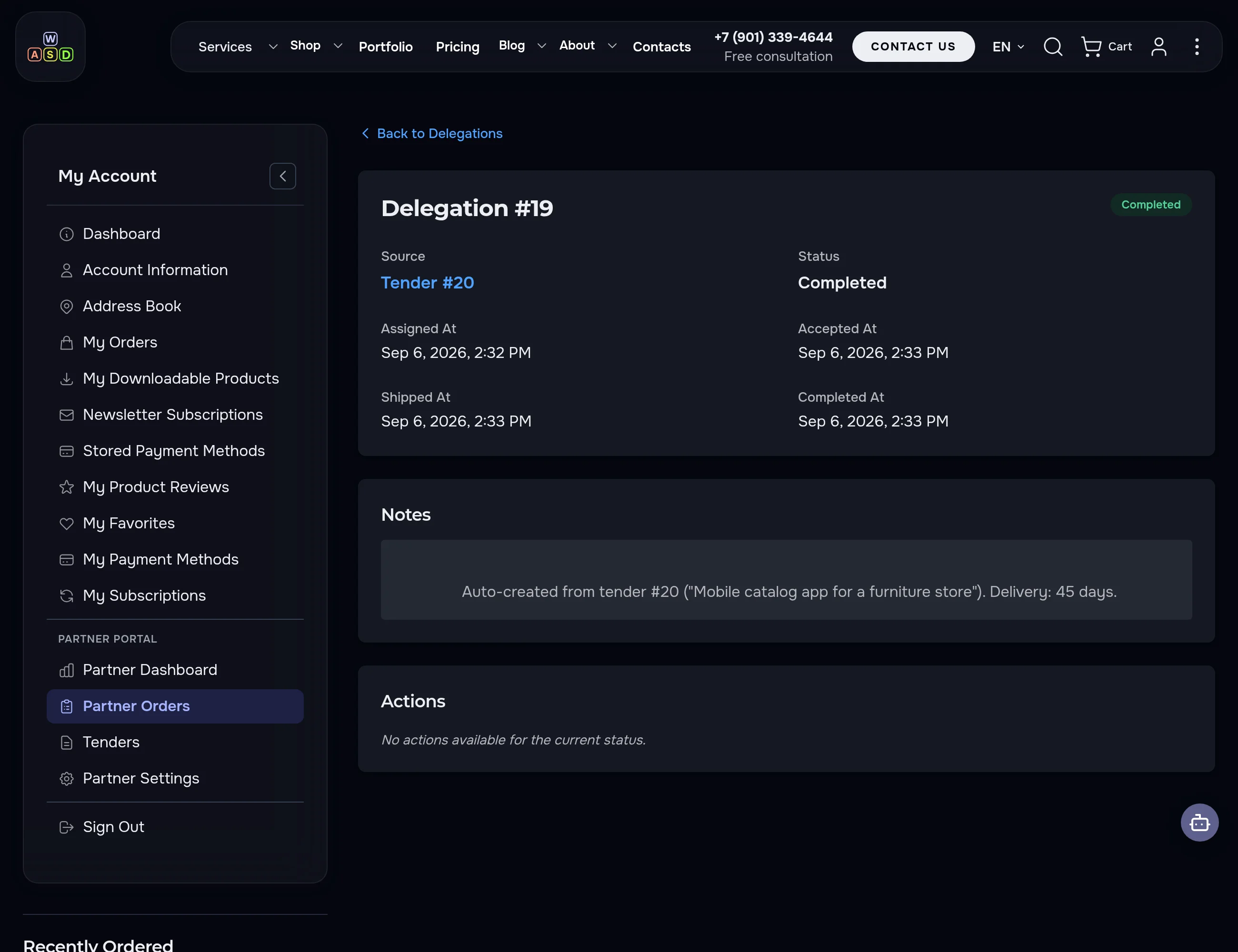
Task: Click the Delegation #19 heading
Action: click(467, 208)
